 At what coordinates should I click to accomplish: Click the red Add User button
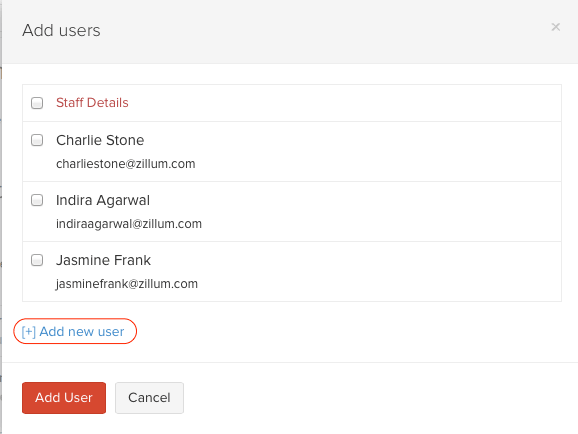pos(64,398)
